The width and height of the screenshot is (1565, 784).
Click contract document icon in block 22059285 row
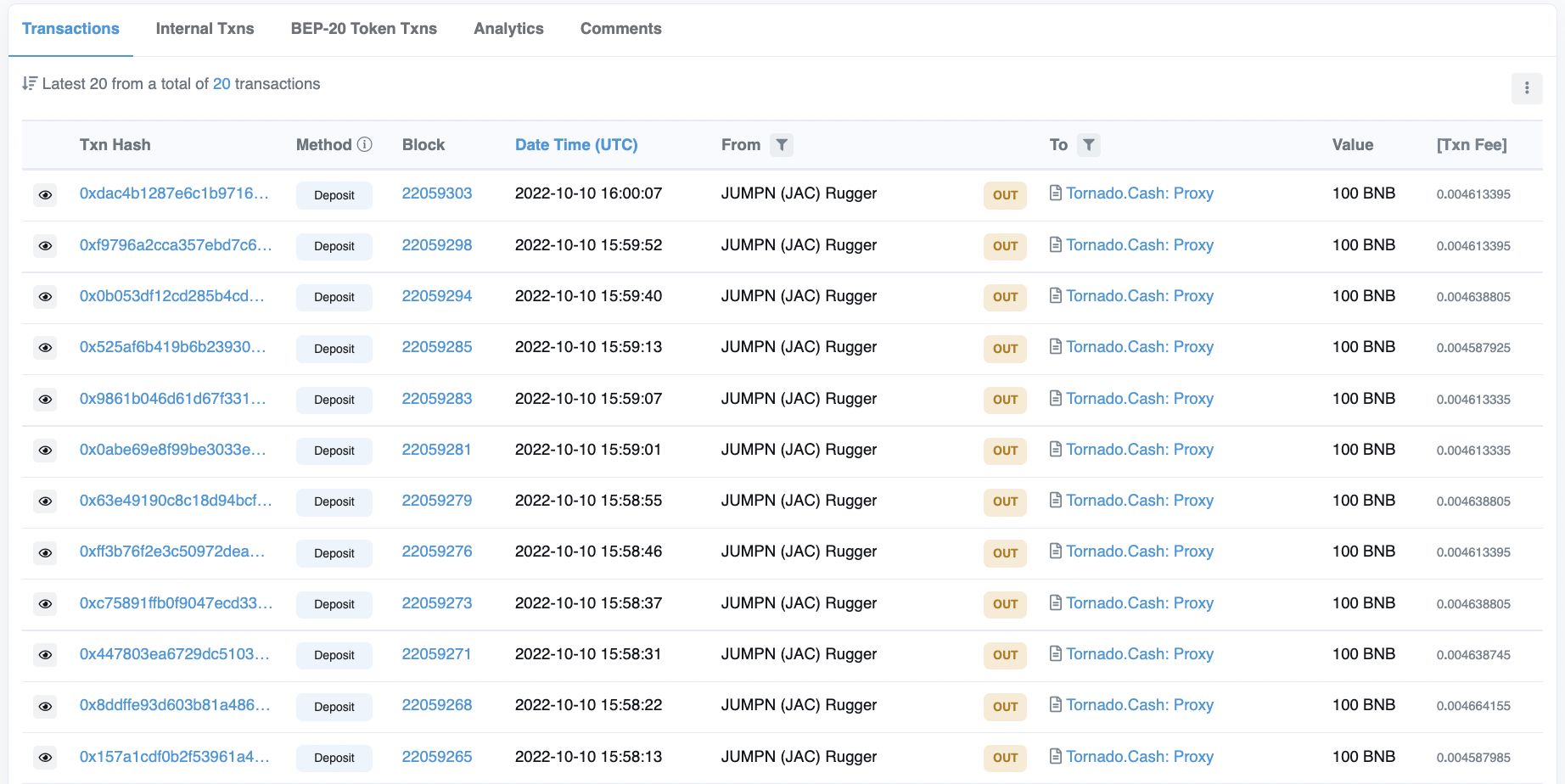point(1056,346)
